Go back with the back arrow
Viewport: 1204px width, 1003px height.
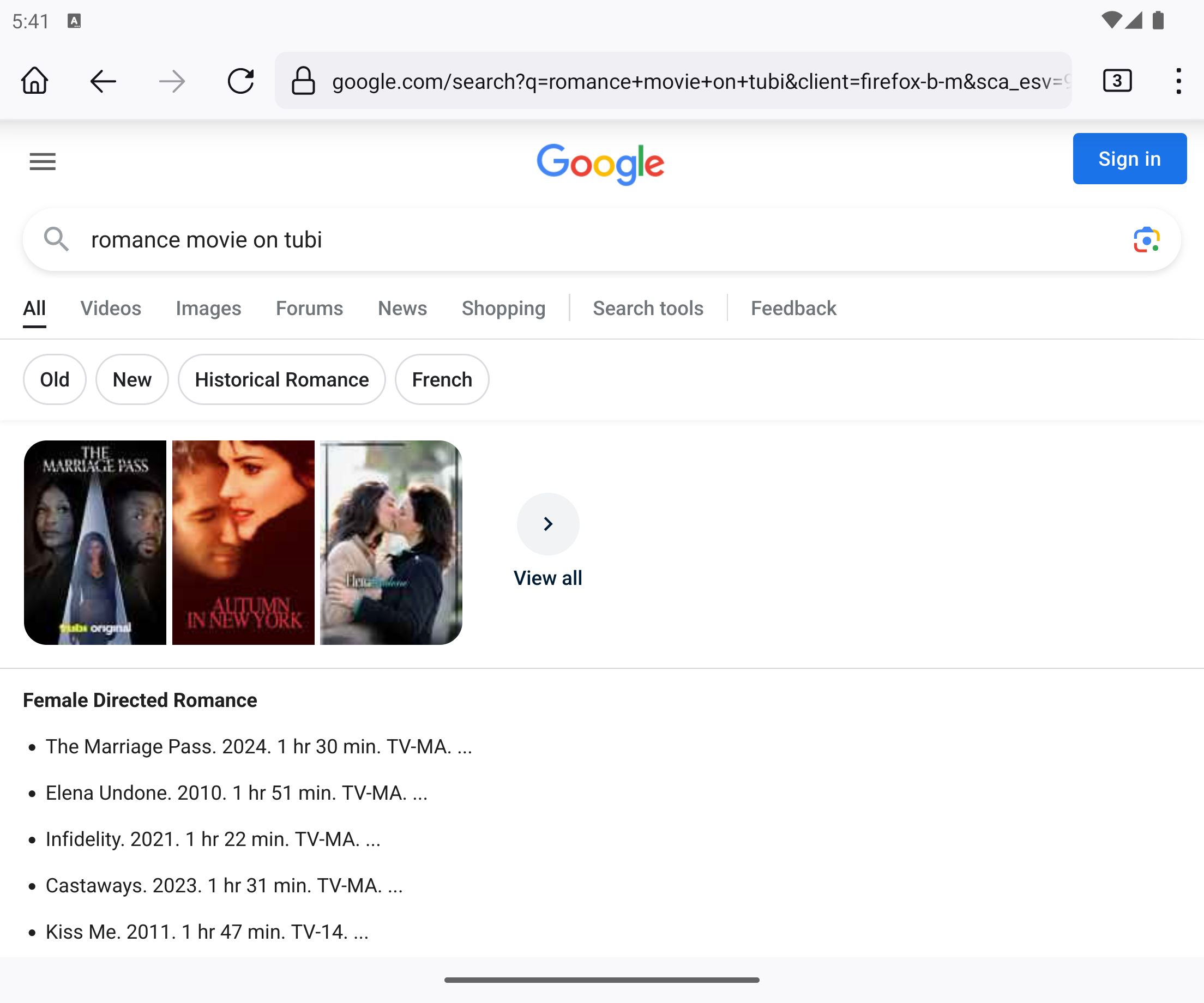(x=103, y=81)
